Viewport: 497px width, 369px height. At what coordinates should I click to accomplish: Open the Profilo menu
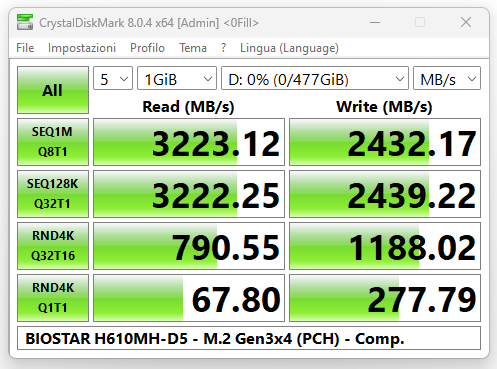click(147, 48)
